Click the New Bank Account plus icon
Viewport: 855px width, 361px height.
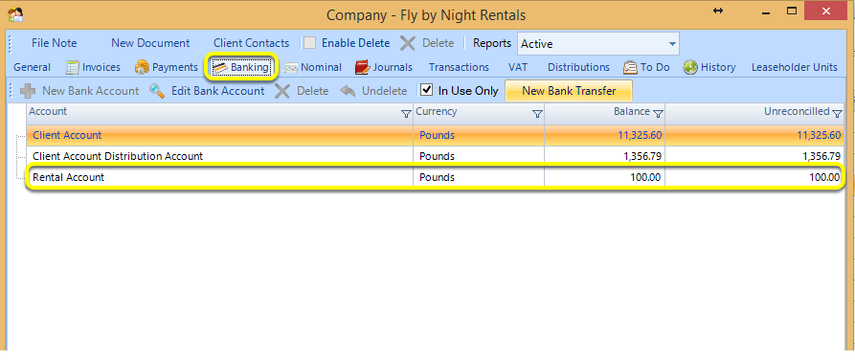28,91
